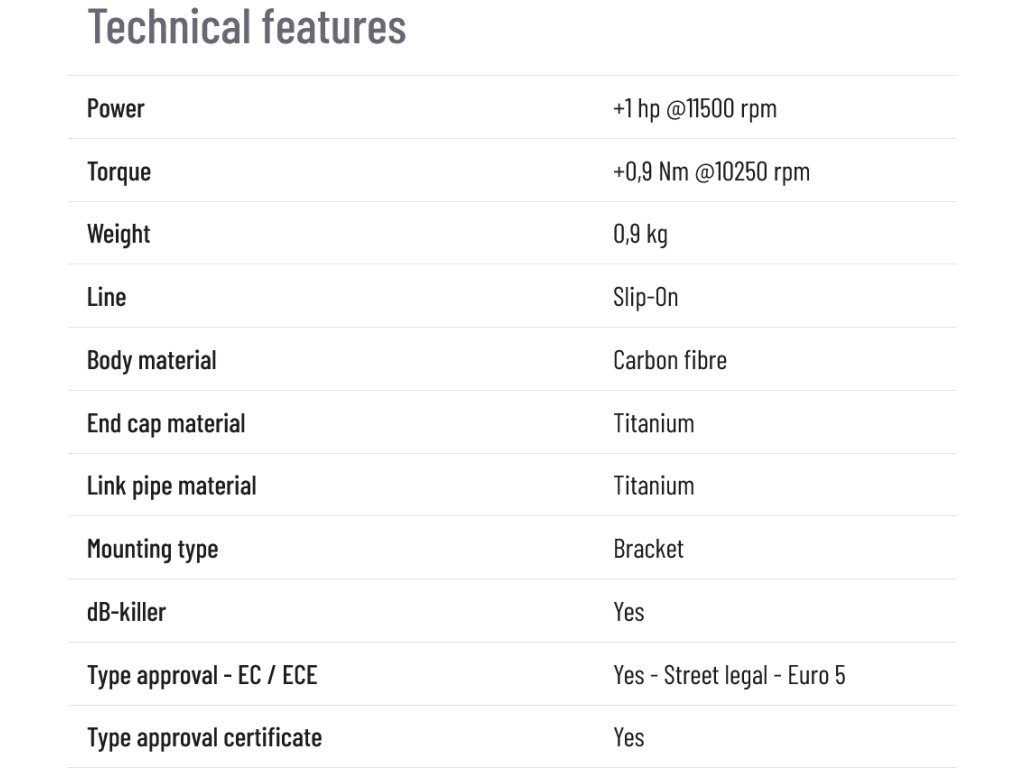Click the Body material label
The width and height of the screenshot is (1024, 768).
pos(152,360)
